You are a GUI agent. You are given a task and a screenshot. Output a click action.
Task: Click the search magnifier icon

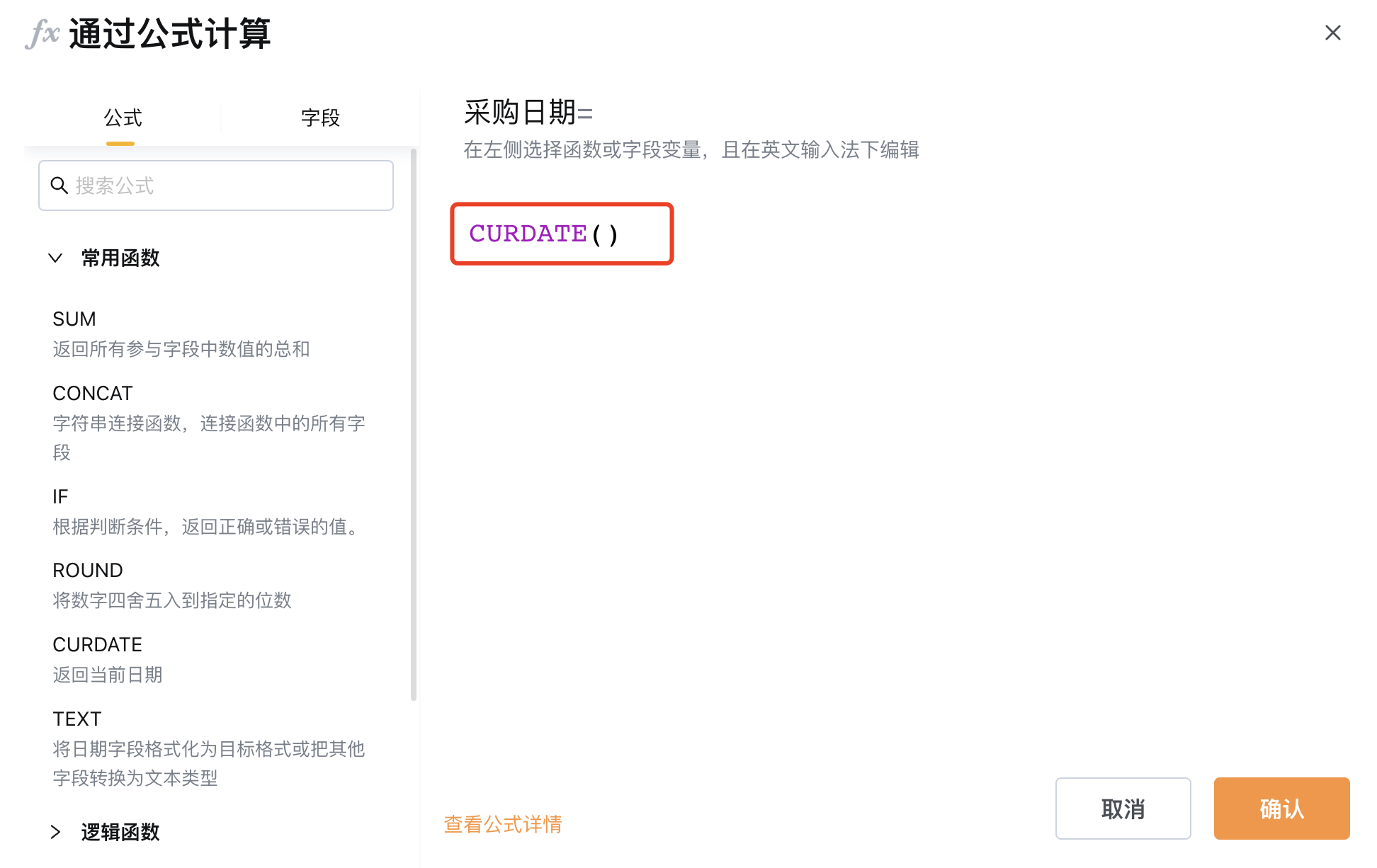(x=59, y=185)
